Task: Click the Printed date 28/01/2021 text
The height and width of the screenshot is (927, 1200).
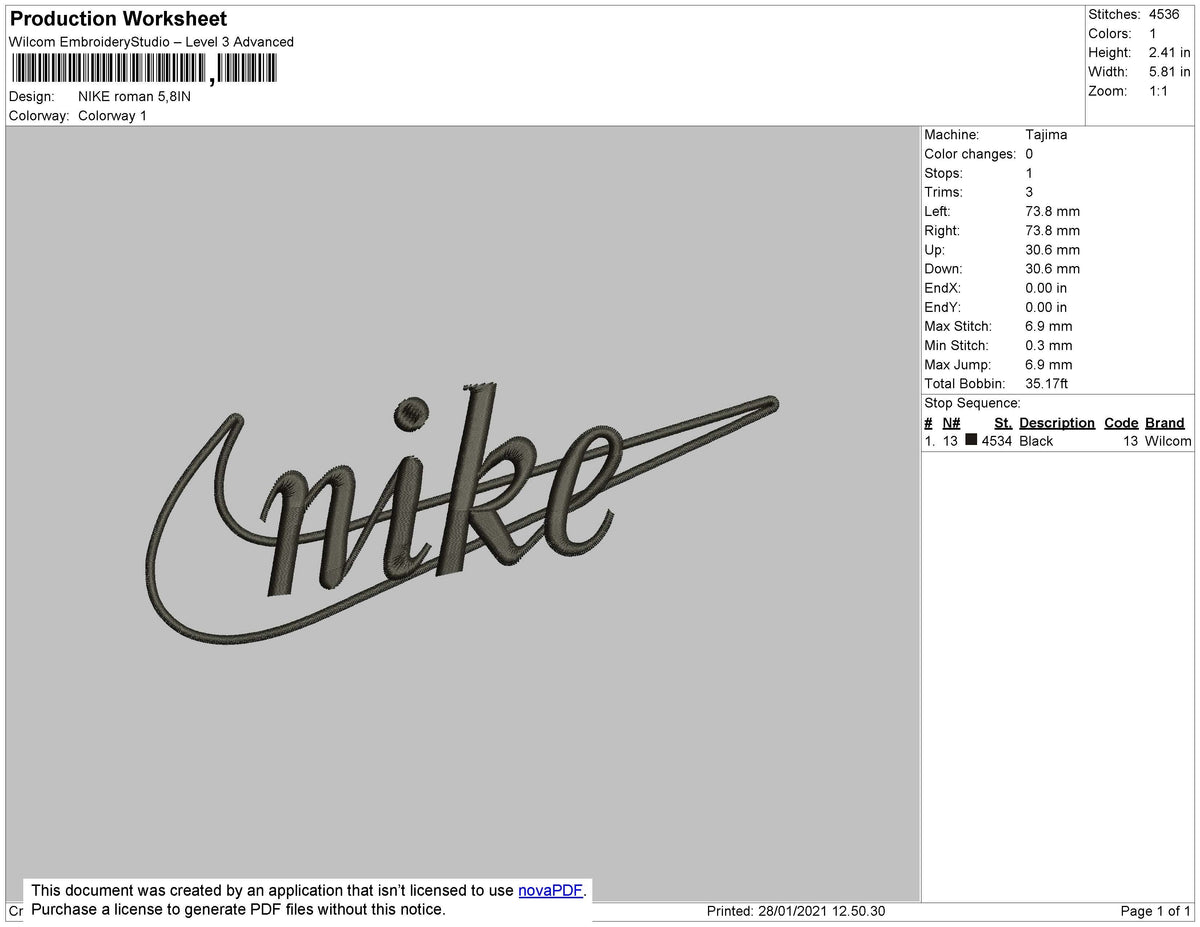Action: tap(792, 911)
